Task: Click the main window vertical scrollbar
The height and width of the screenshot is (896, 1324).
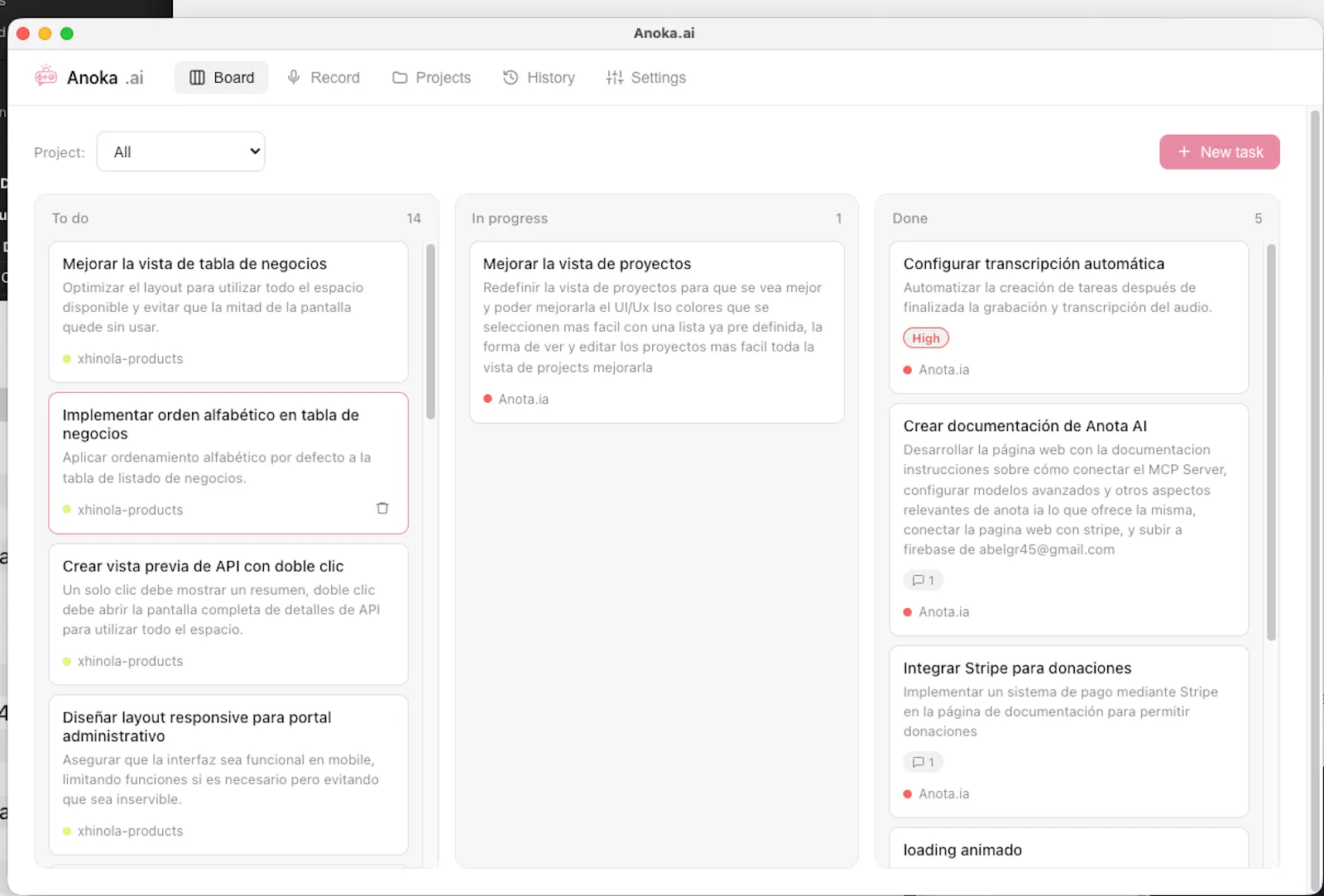Action: point(1315,501)
